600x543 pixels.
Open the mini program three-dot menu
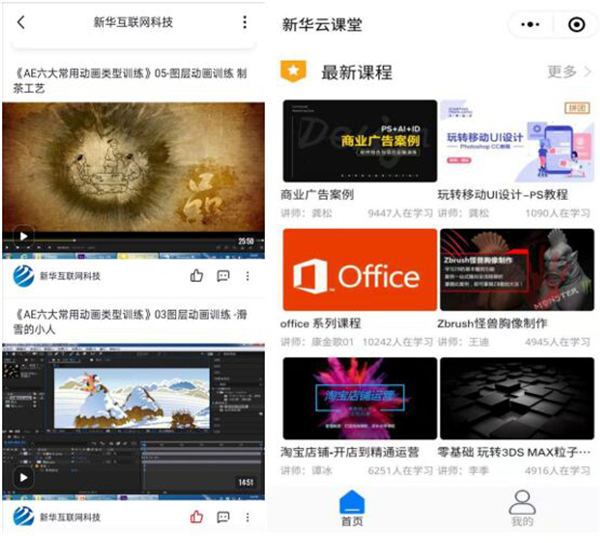pyautogui.click(x=530, y=24)
